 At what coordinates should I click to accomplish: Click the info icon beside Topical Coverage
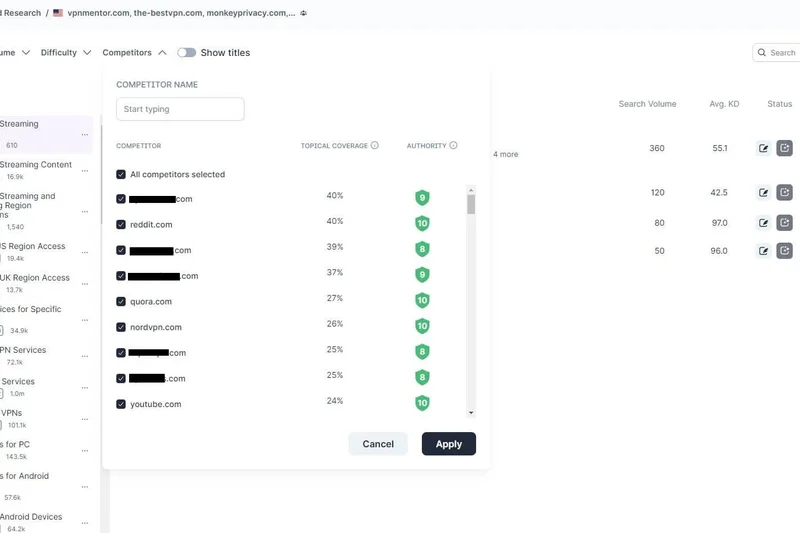pos(375,146)
